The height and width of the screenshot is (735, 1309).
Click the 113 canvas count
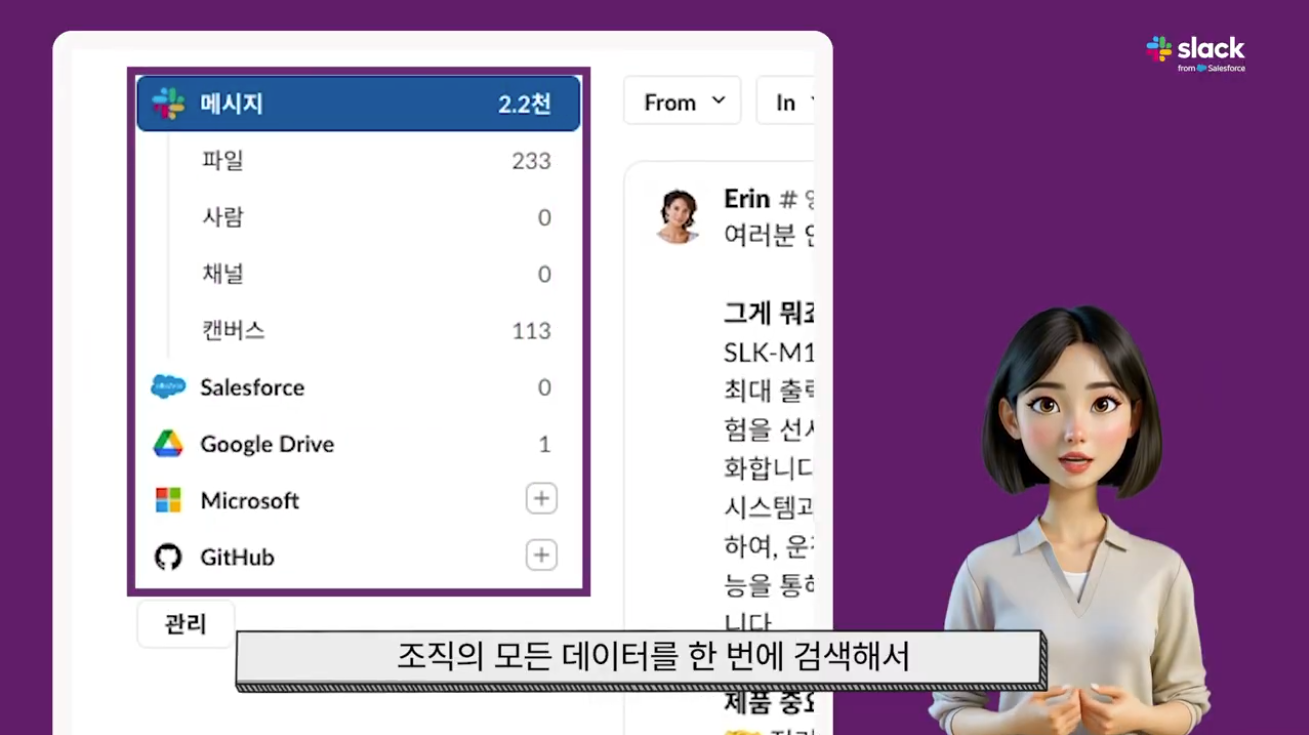(531, 331)
